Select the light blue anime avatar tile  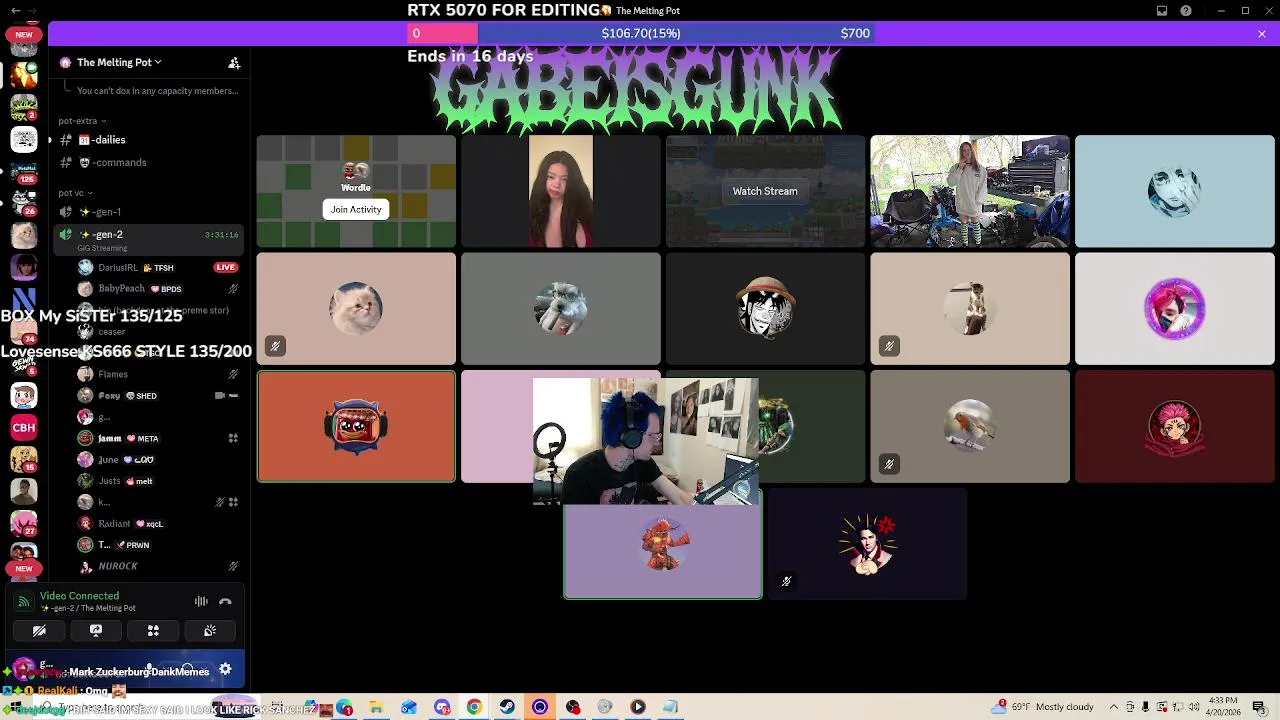(1175, 191)
